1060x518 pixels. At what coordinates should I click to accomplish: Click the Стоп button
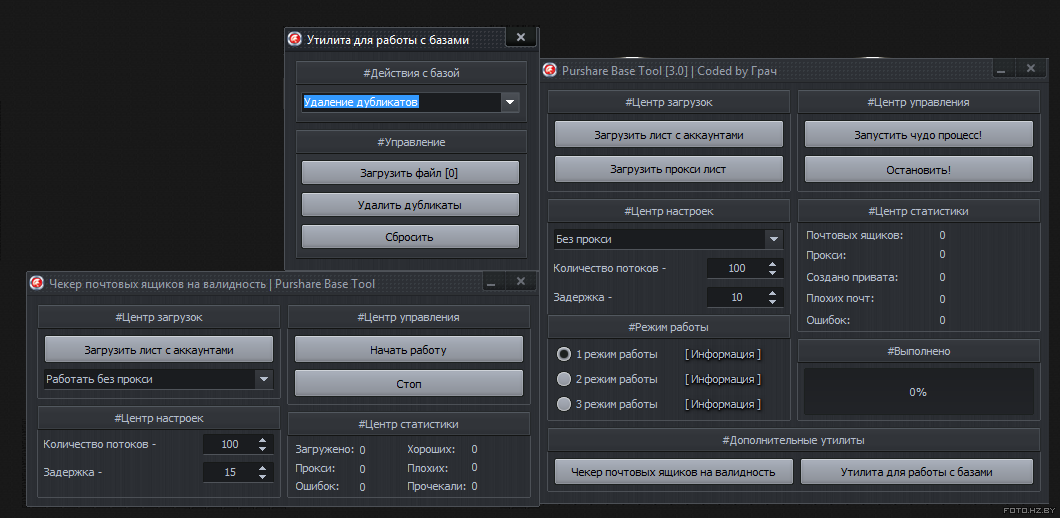click(408, 383)
